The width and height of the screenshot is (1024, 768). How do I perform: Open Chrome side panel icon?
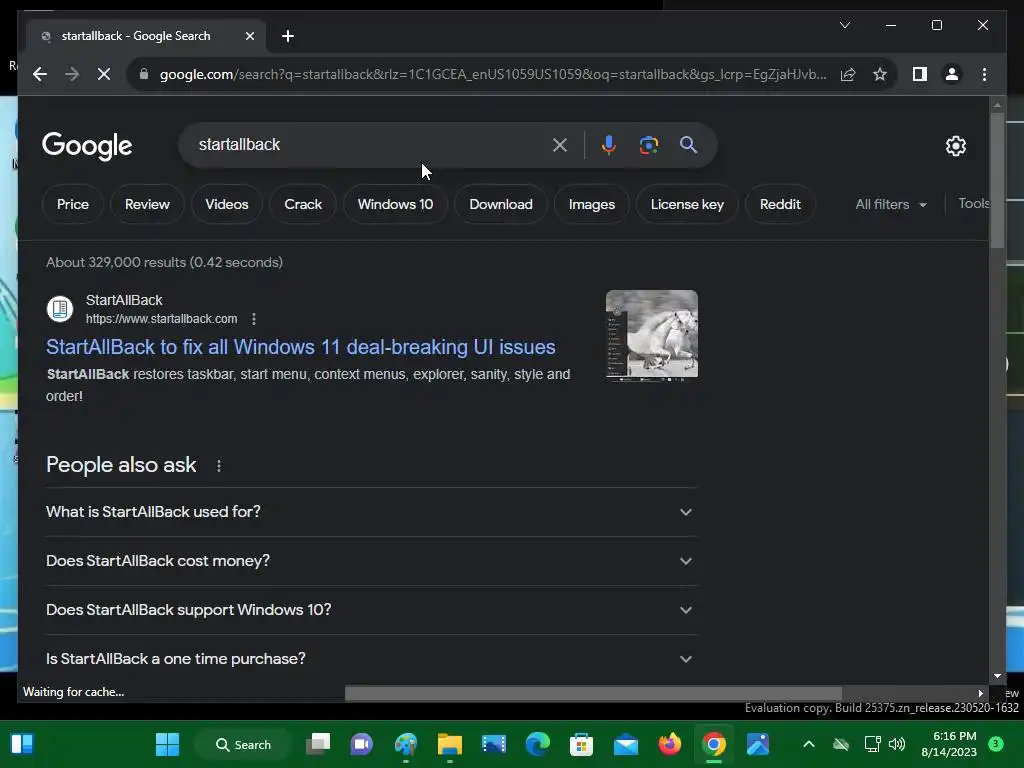920,74
